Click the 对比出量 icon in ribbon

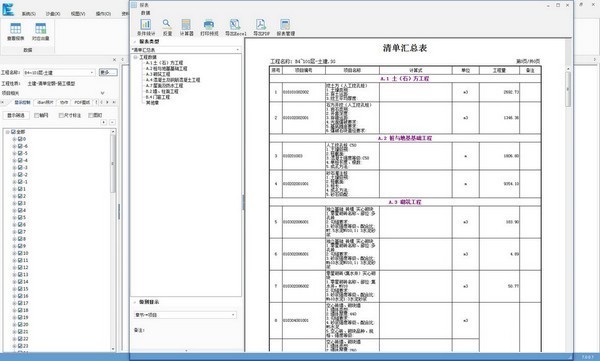pos(40,29)
